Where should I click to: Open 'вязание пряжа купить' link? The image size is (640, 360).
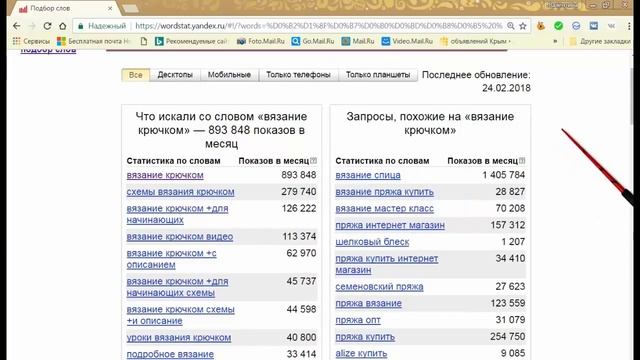tap(384, 192)
